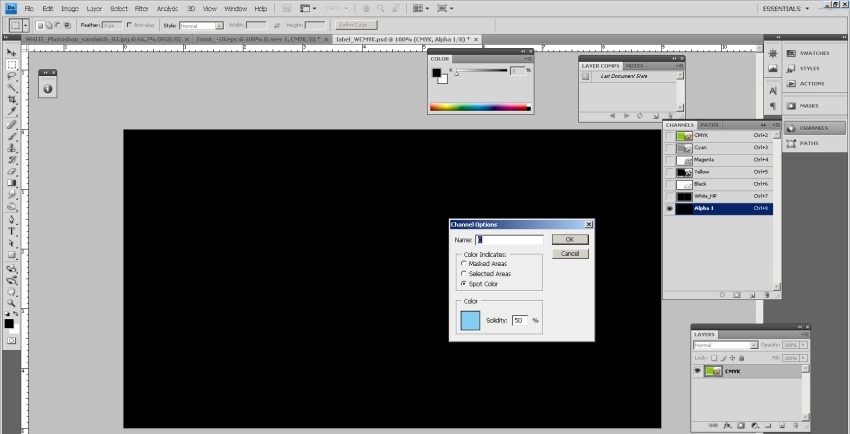Open the Filter menu

coord(141,9)
